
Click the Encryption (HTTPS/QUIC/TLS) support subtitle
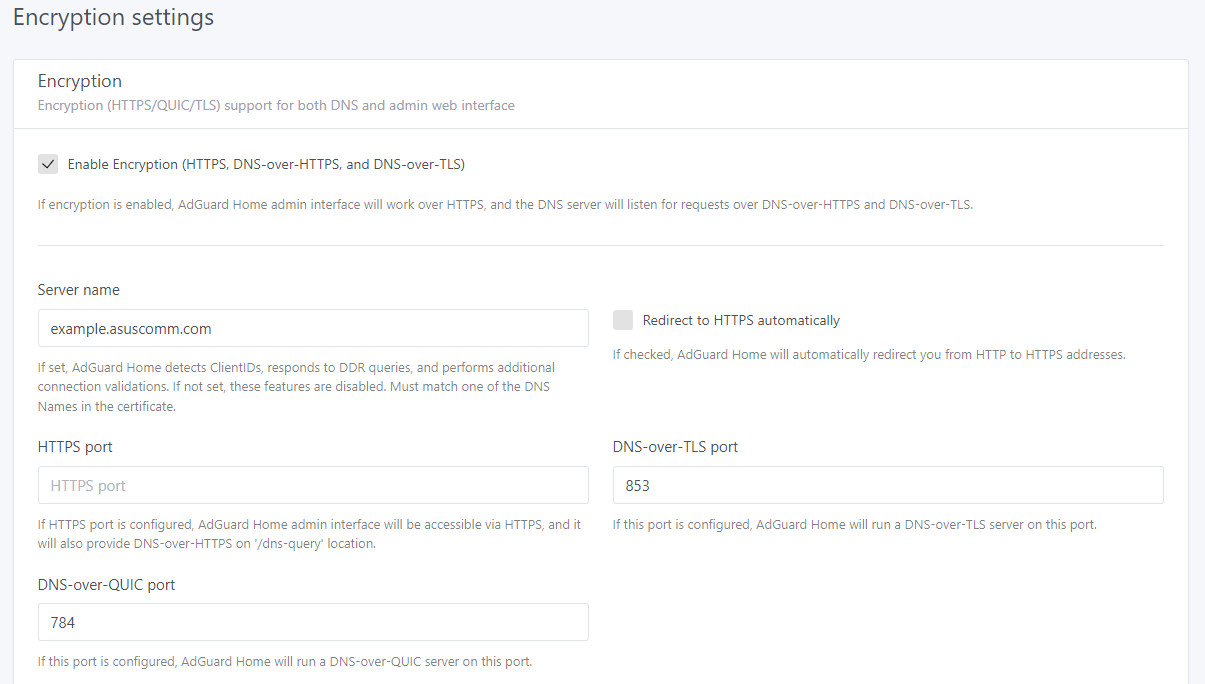pyautogui.click(x=276, y=105)
